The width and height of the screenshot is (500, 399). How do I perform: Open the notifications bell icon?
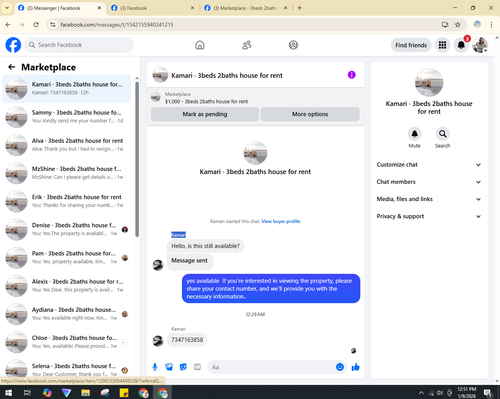(x=461, y=45)
